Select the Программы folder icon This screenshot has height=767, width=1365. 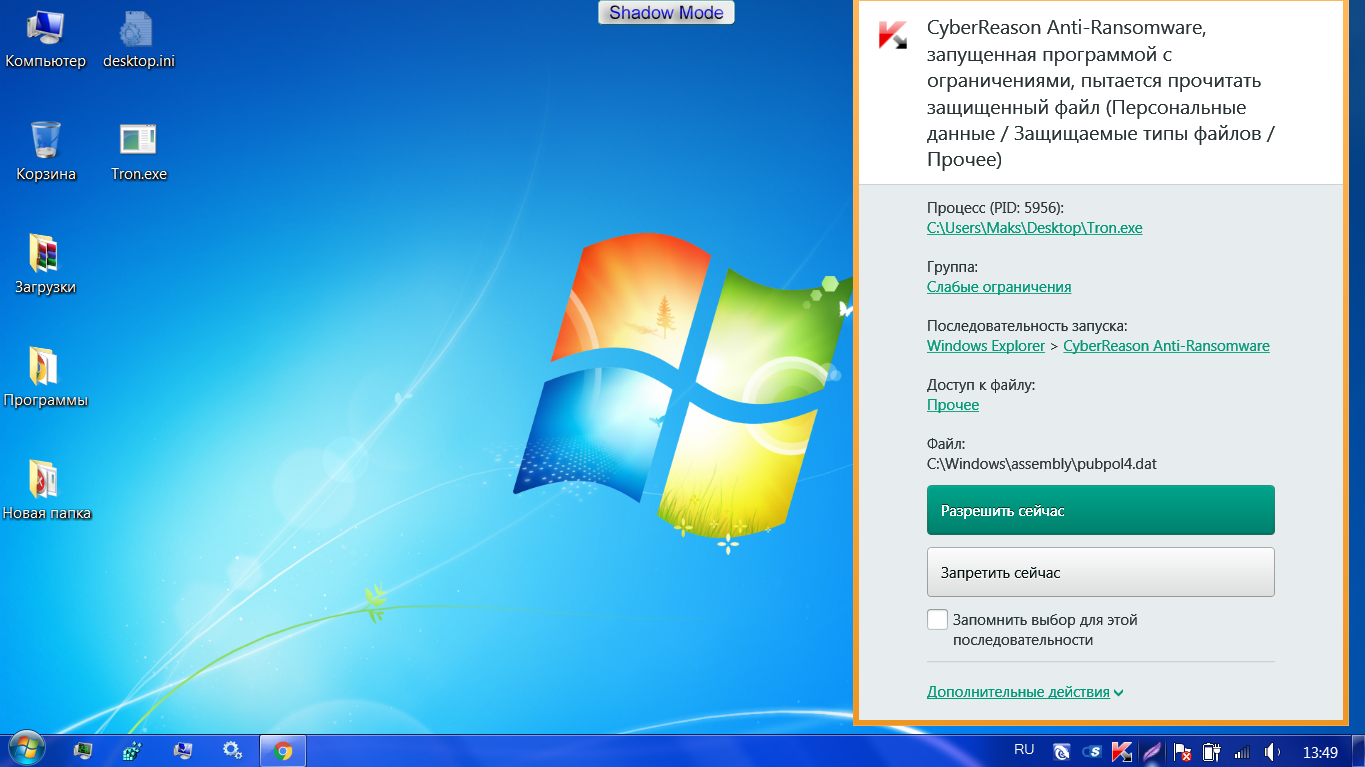pyautogui.click(x=46, y=378)
